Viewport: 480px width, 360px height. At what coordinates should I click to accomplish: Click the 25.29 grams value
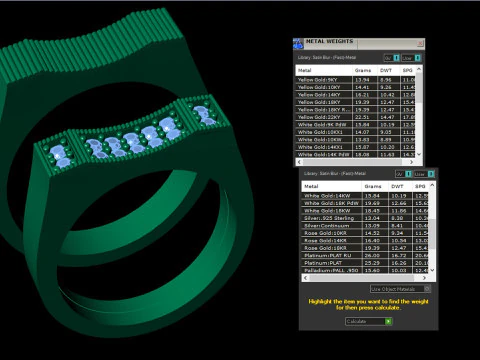(x=372, y=263)
